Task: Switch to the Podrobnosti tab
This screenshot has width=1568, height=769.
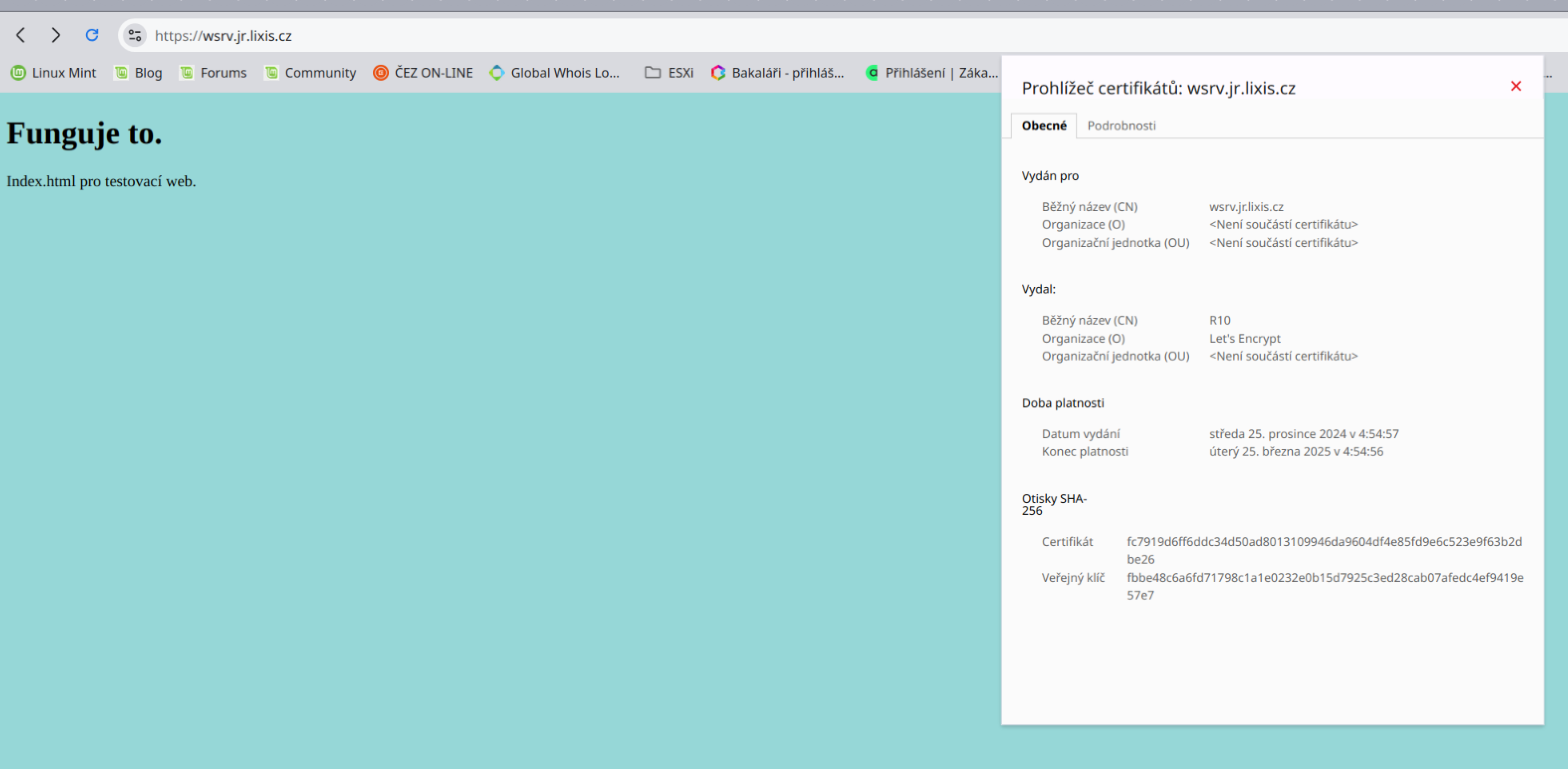Action: click(1121, 126)
